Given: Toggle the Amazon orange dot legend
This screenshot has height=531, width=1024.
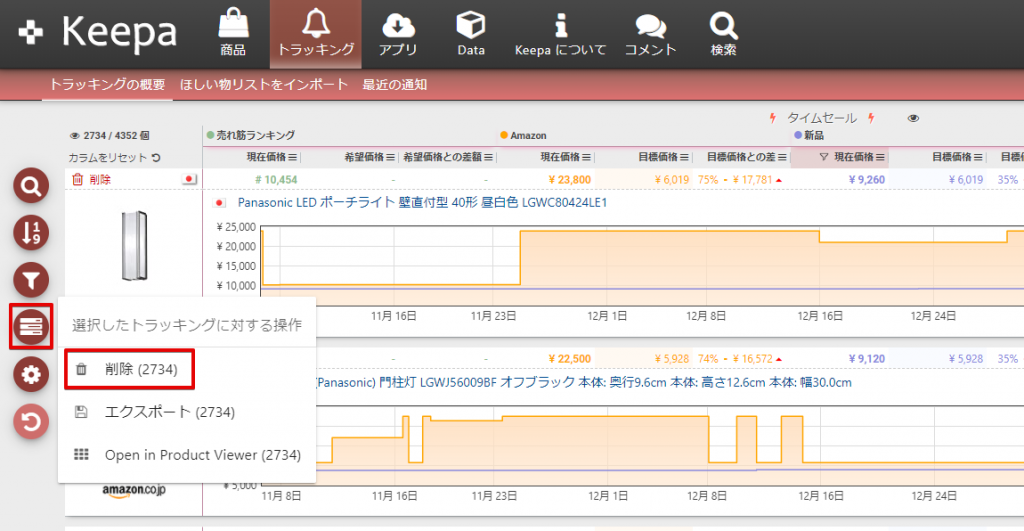Looking at the screenshot, I should tap(504, 135).
